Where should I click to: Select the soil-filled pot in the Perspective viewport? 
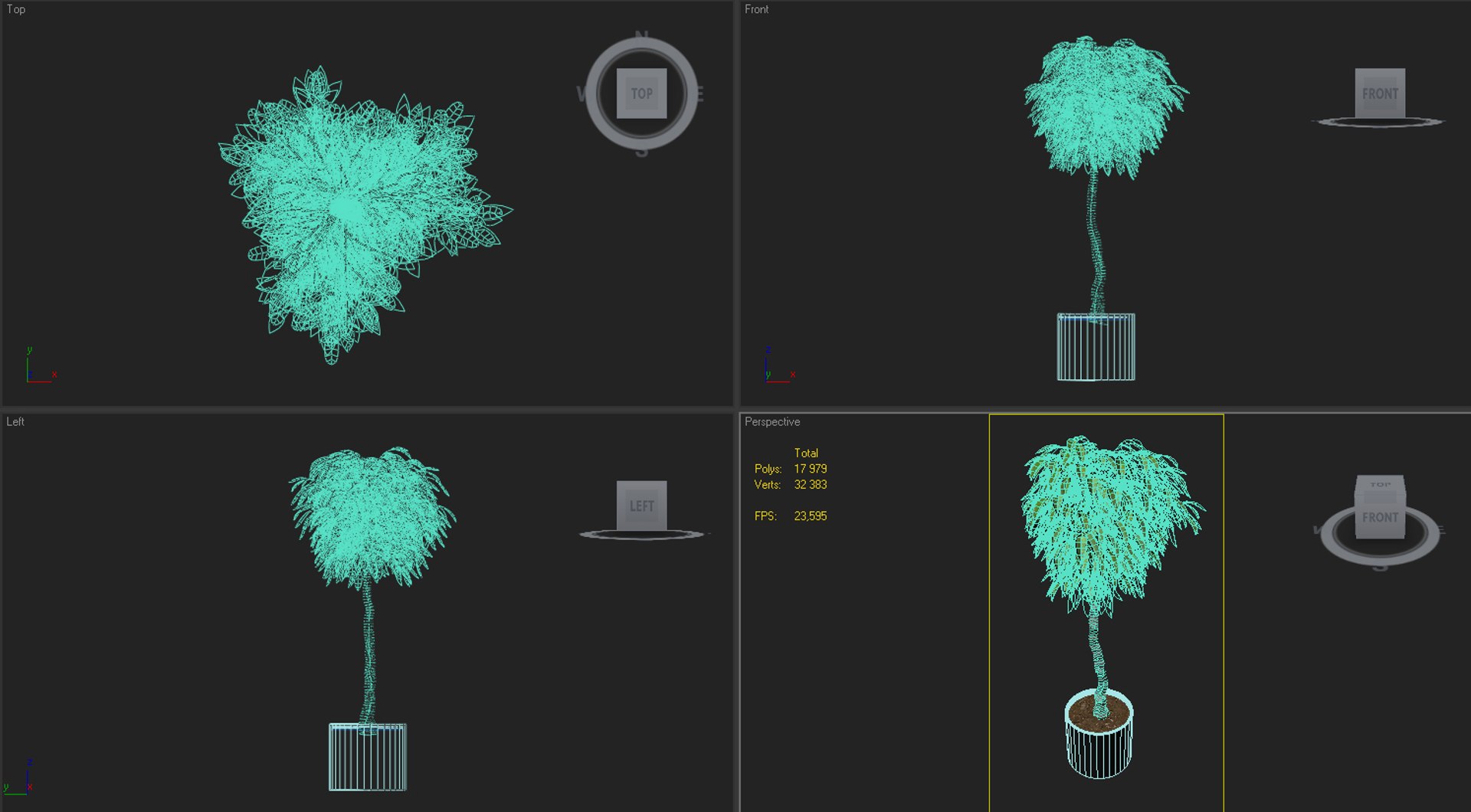tap(1099, 734)
